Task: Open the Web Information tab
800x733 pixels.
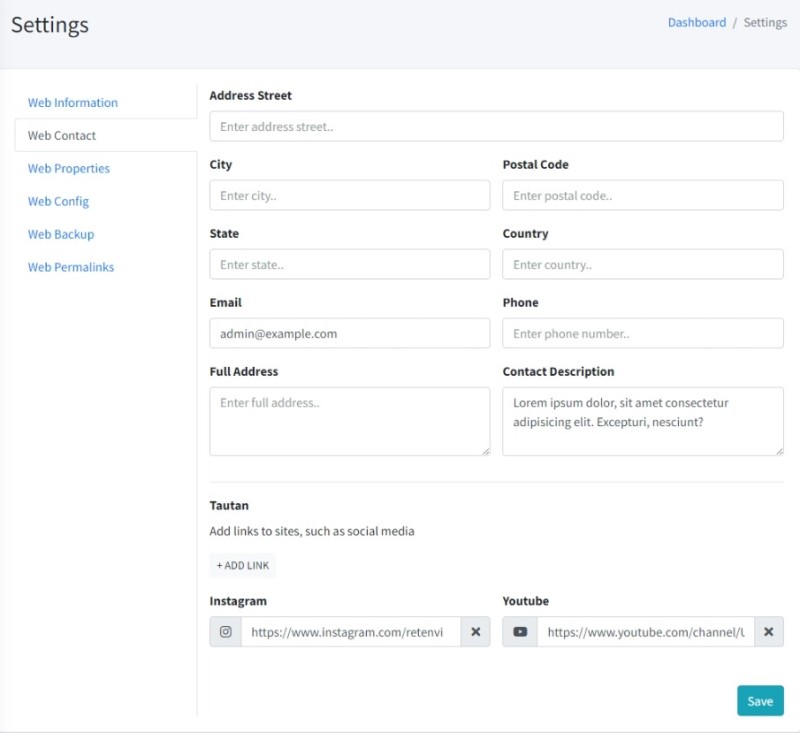Action: pos(73,103)
